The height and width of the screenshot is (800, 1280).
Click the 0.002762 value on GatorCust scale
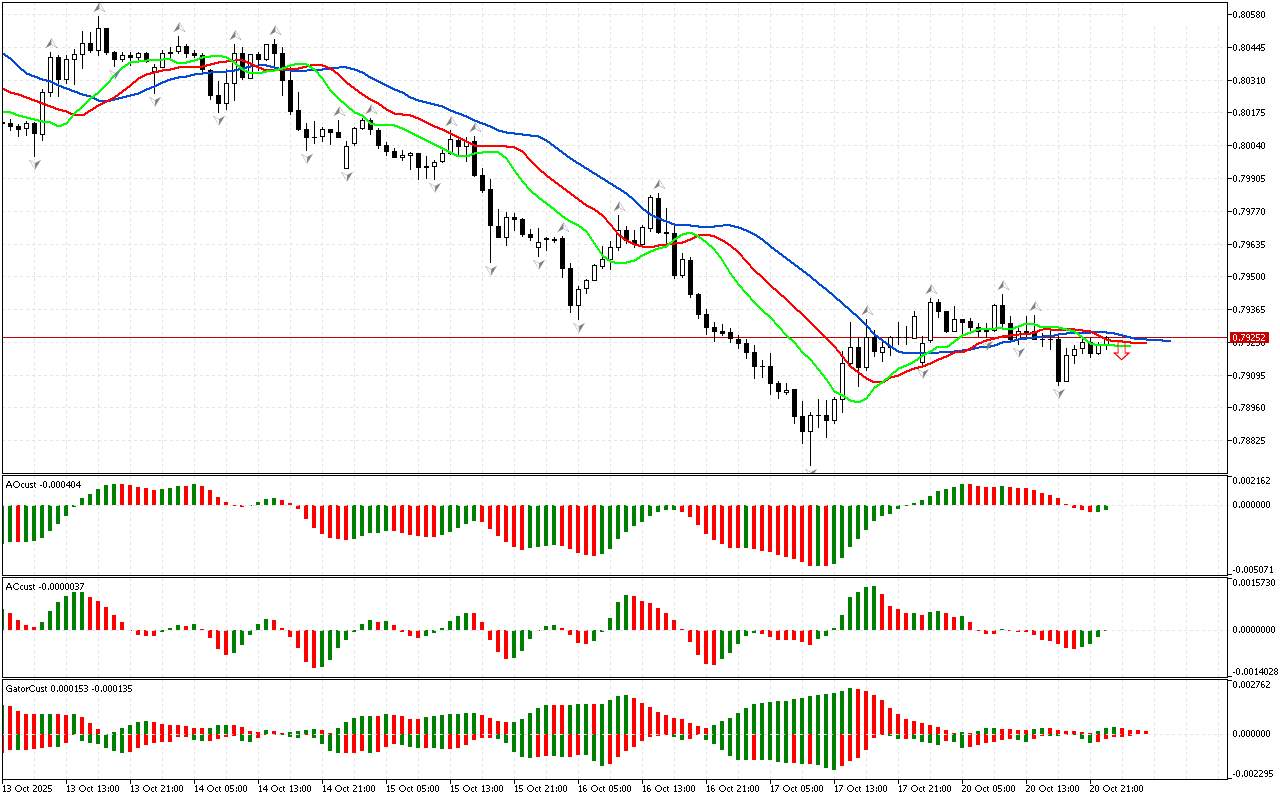[1252, 685]
